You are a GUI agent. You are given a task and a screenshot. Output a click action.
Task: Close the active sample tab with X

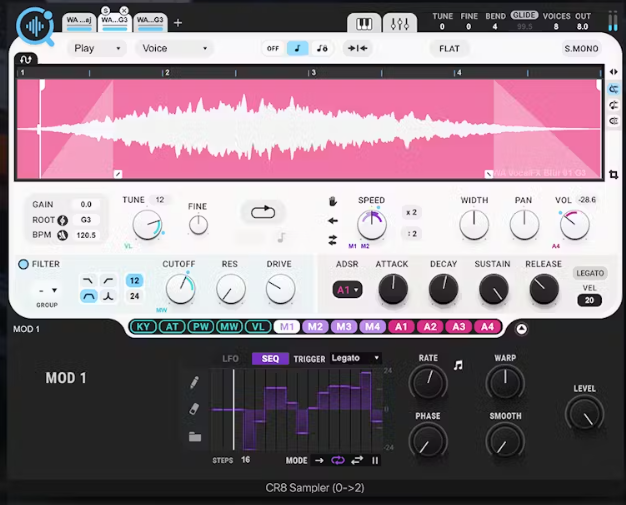[124, 10]
